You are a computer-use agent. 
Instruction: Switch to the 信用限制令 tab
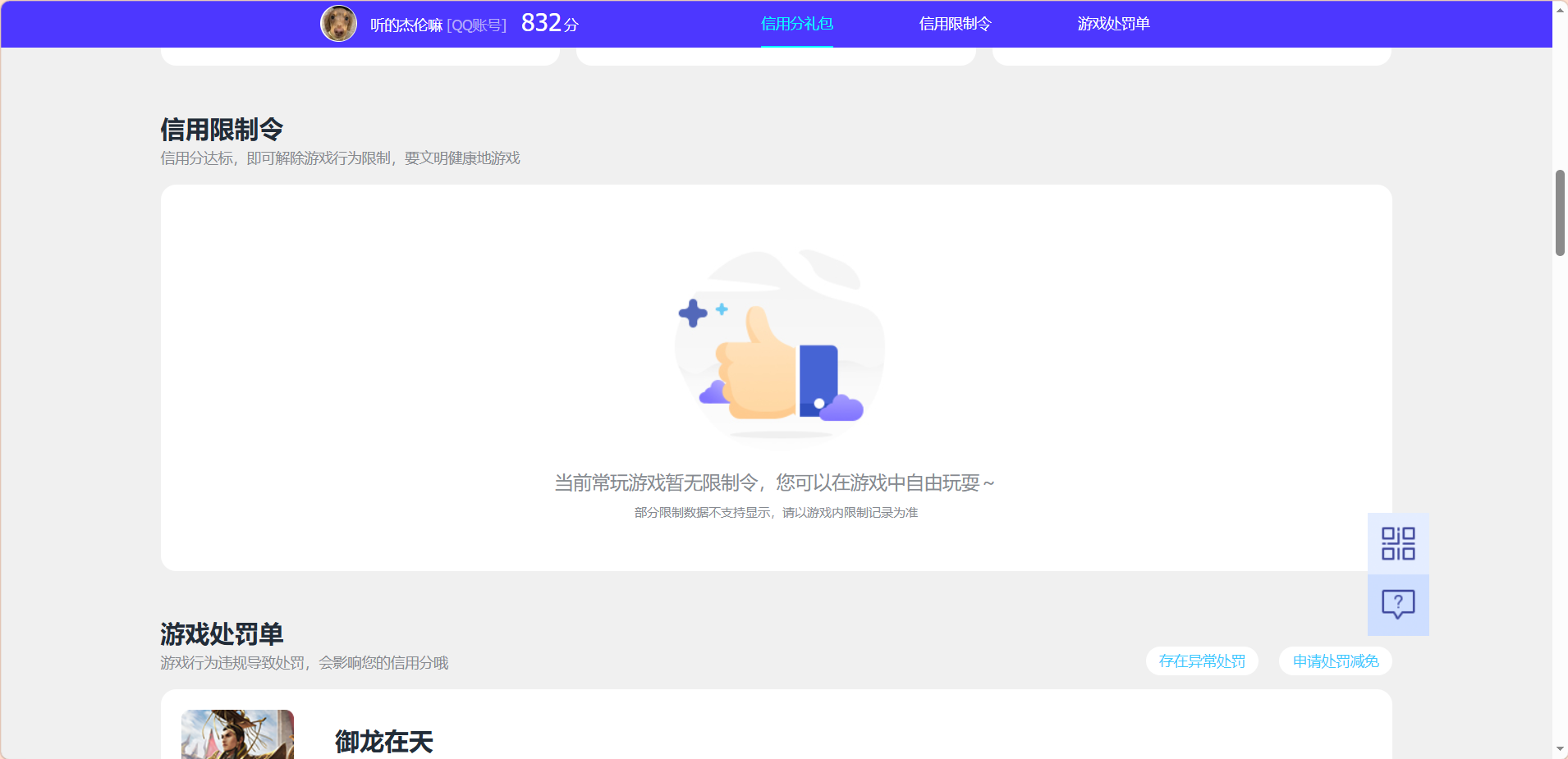(x=954, y=25)
